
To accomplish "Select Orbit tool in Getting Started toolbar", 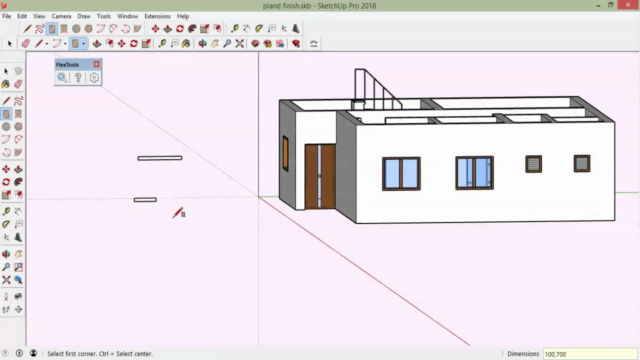I will [202, 43].
